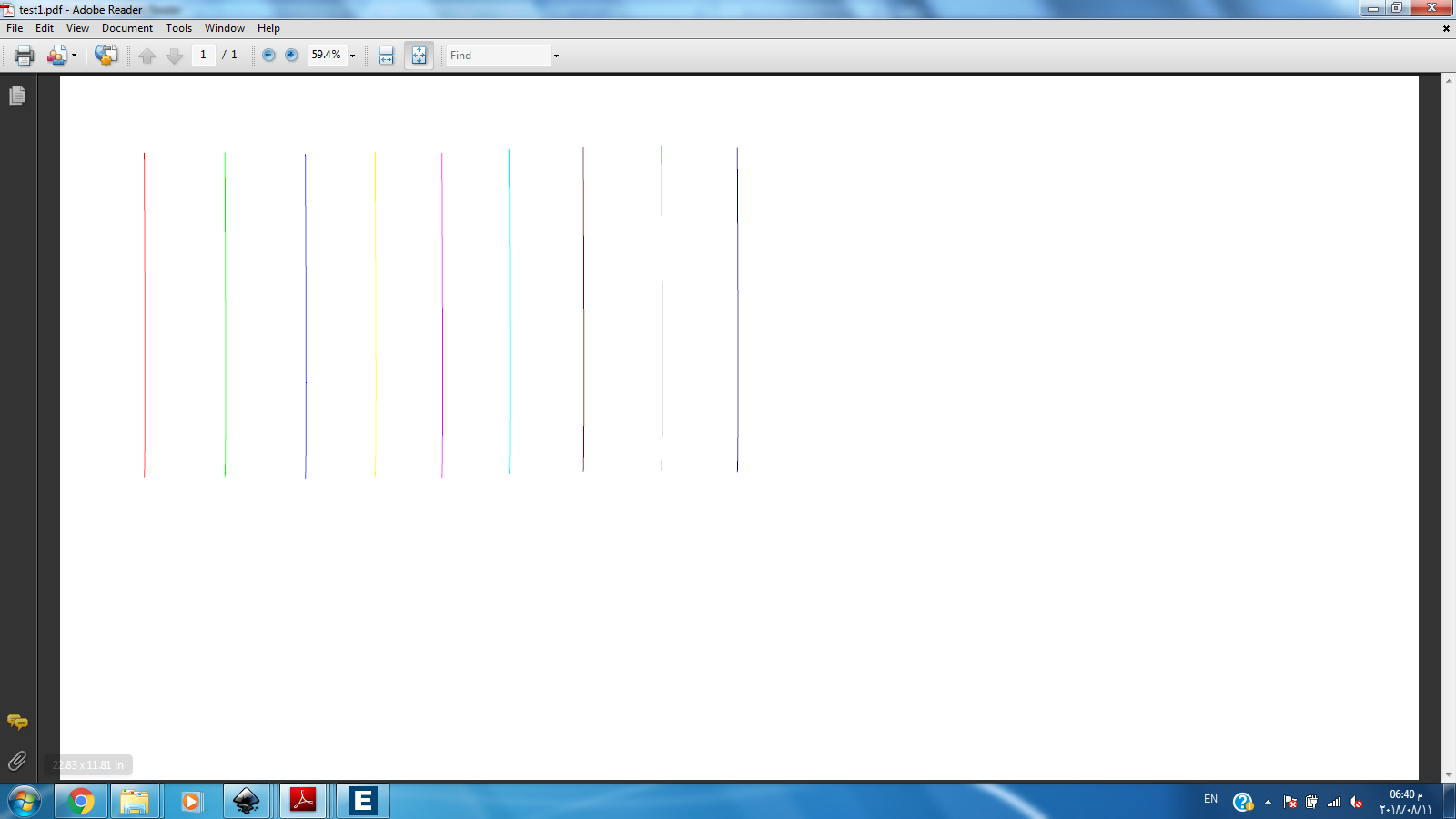Open the Comments panel icon in sidebar
Image resolution: width=1456 pixels, height=819 pixels.
17,723
